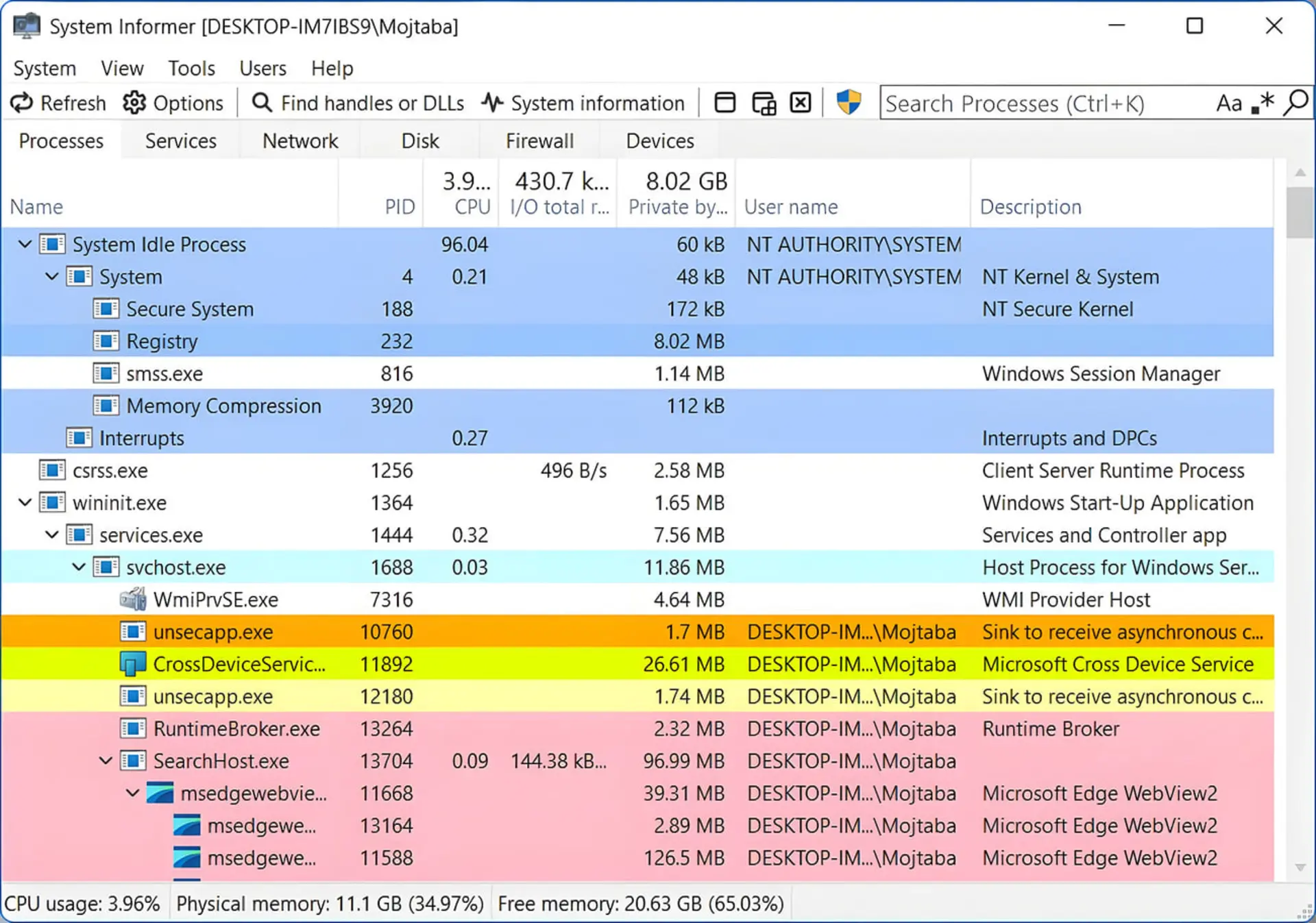The height and width of the screenshot is (923, 1316).
Task: Toggle case-sensitive search (Aa)
Action: tap(1229, 103)
